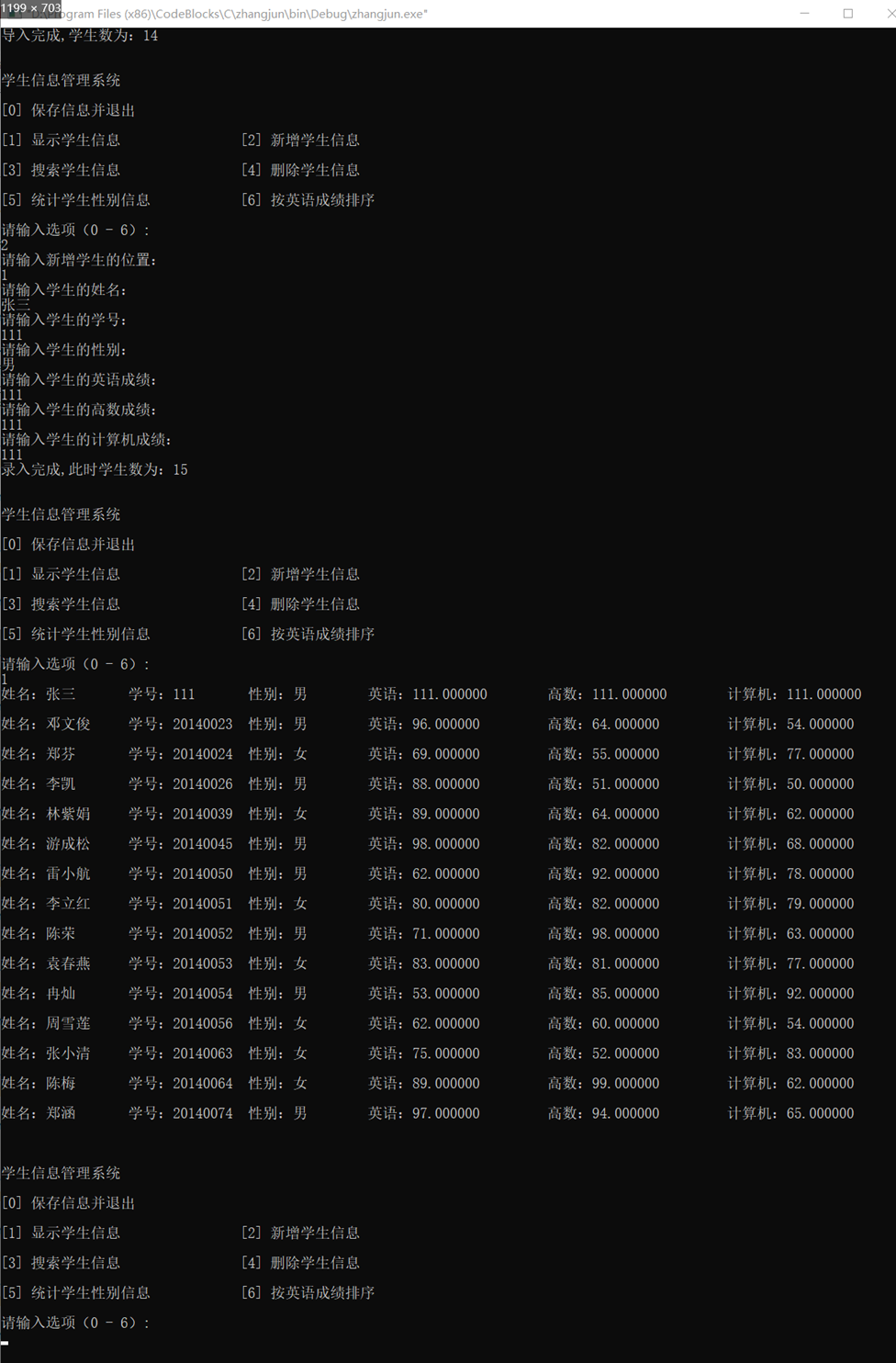Viewport: 896px width, 1363px height.
Task: Click student ID 20140051
Action: click(x=203, y=904)
